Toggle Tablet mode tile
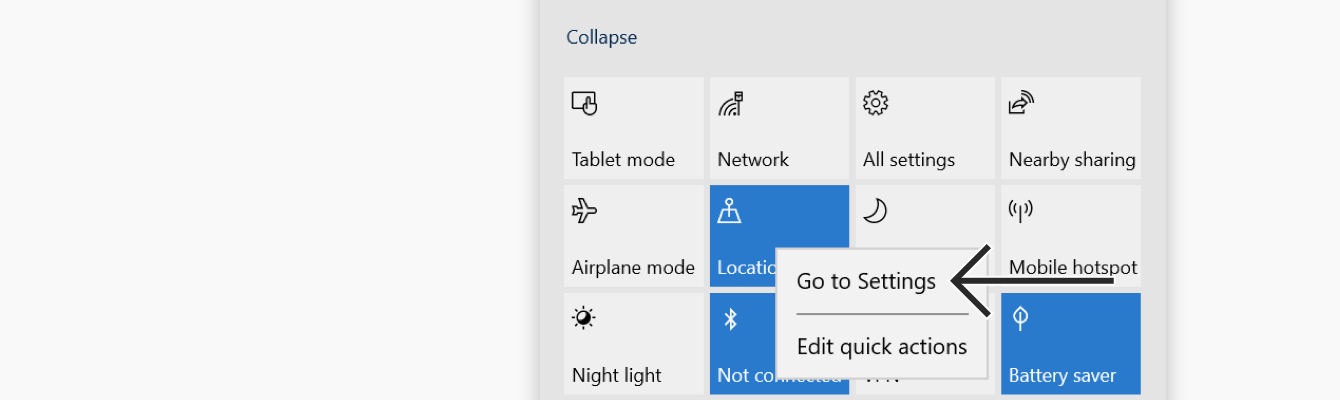 click(x=634, y=128)
